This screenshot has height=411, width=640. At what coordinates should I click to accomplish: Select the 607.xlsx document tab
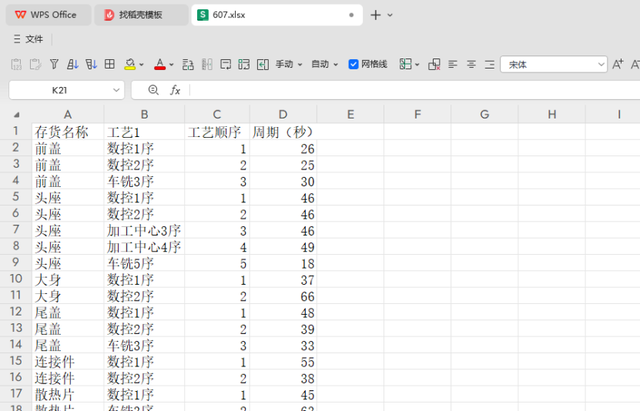(x=277, y=15)
